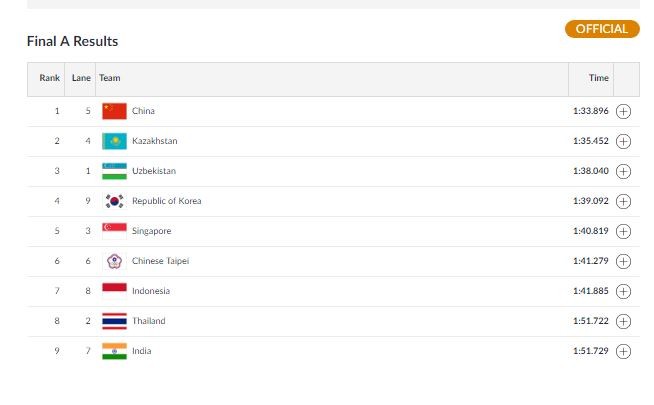Viewport: 654px width, 405px height.
Task: Click the OFFICIAL status badge
Action: point(602,29)
